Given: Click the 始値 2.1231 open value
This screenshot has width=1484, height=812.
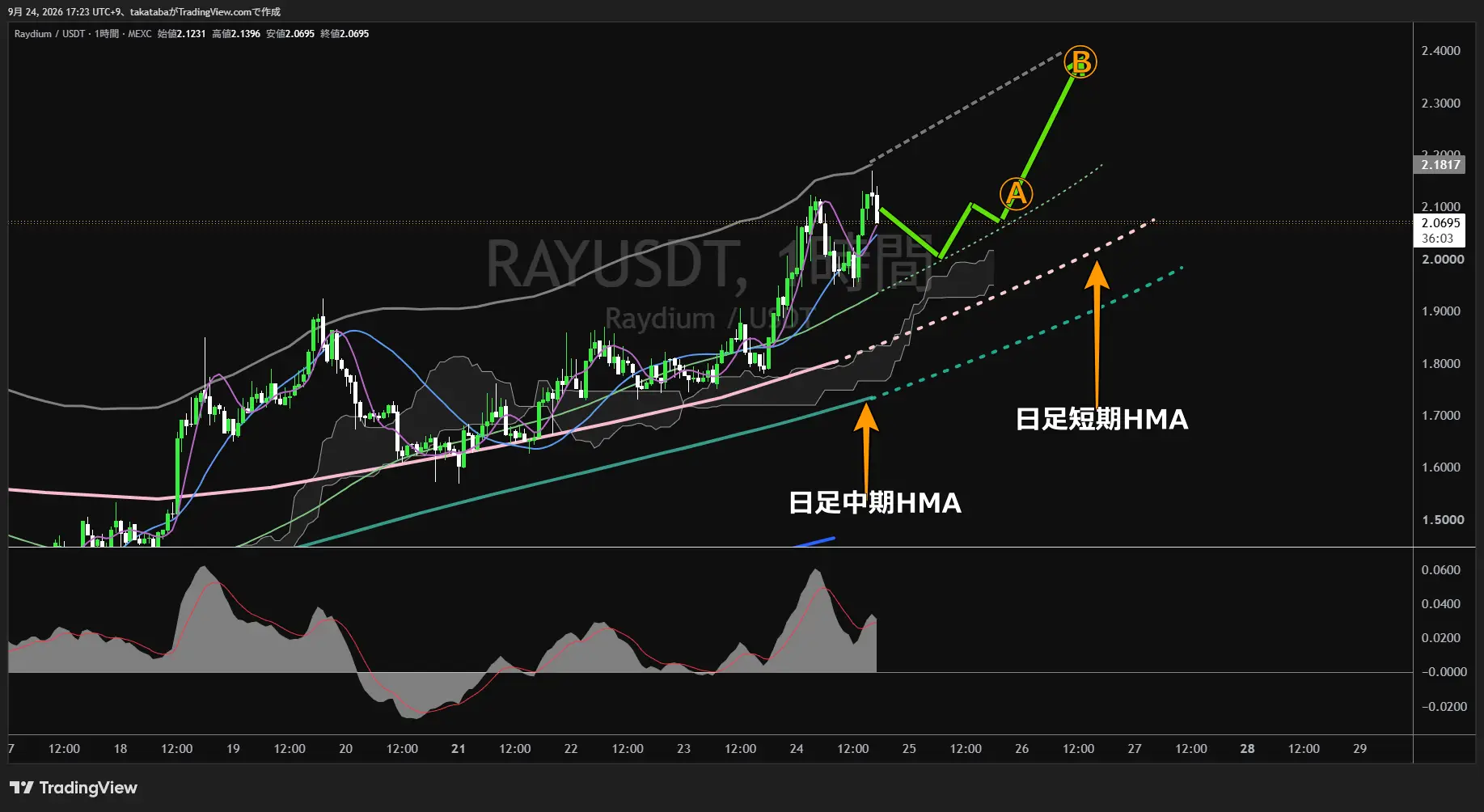Looking at the screenshot, I should pyautogui.click(x=181, y=34).
